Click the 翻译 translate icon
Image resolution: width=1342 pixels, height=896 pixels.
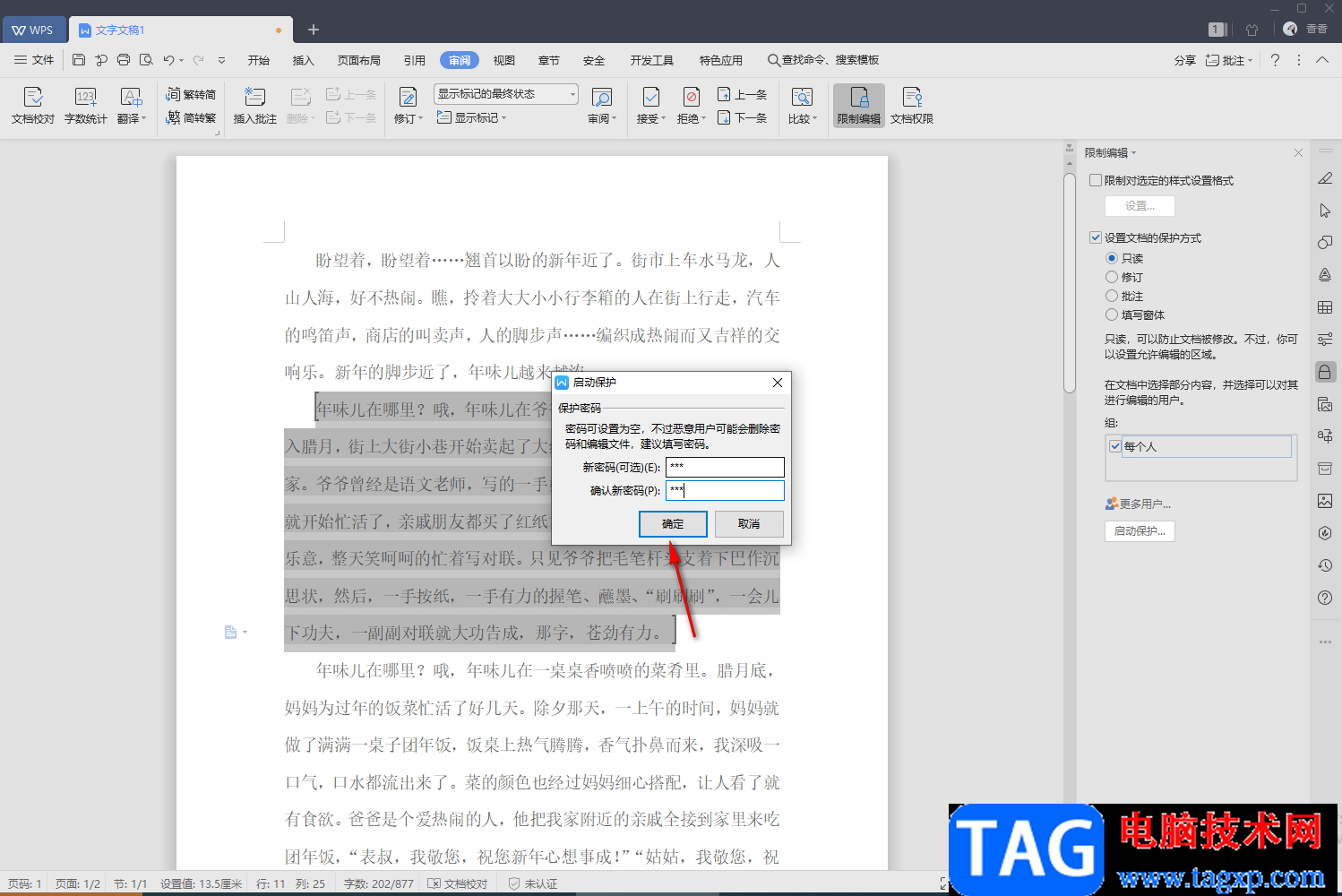131,106
